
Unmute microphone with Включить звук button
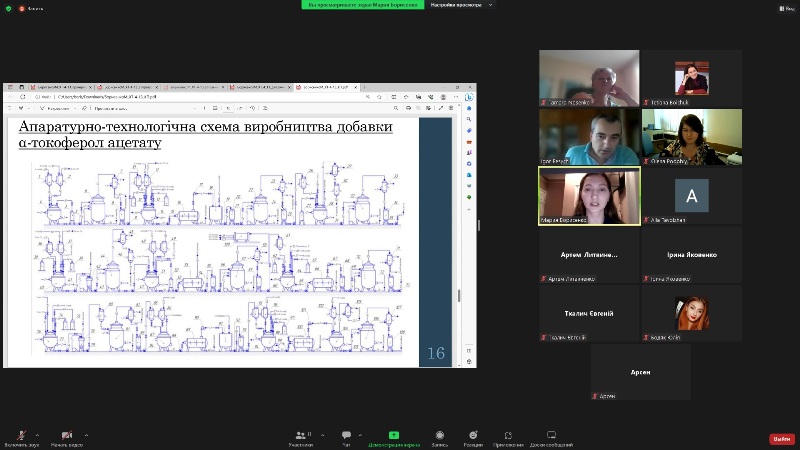point(21,438)
